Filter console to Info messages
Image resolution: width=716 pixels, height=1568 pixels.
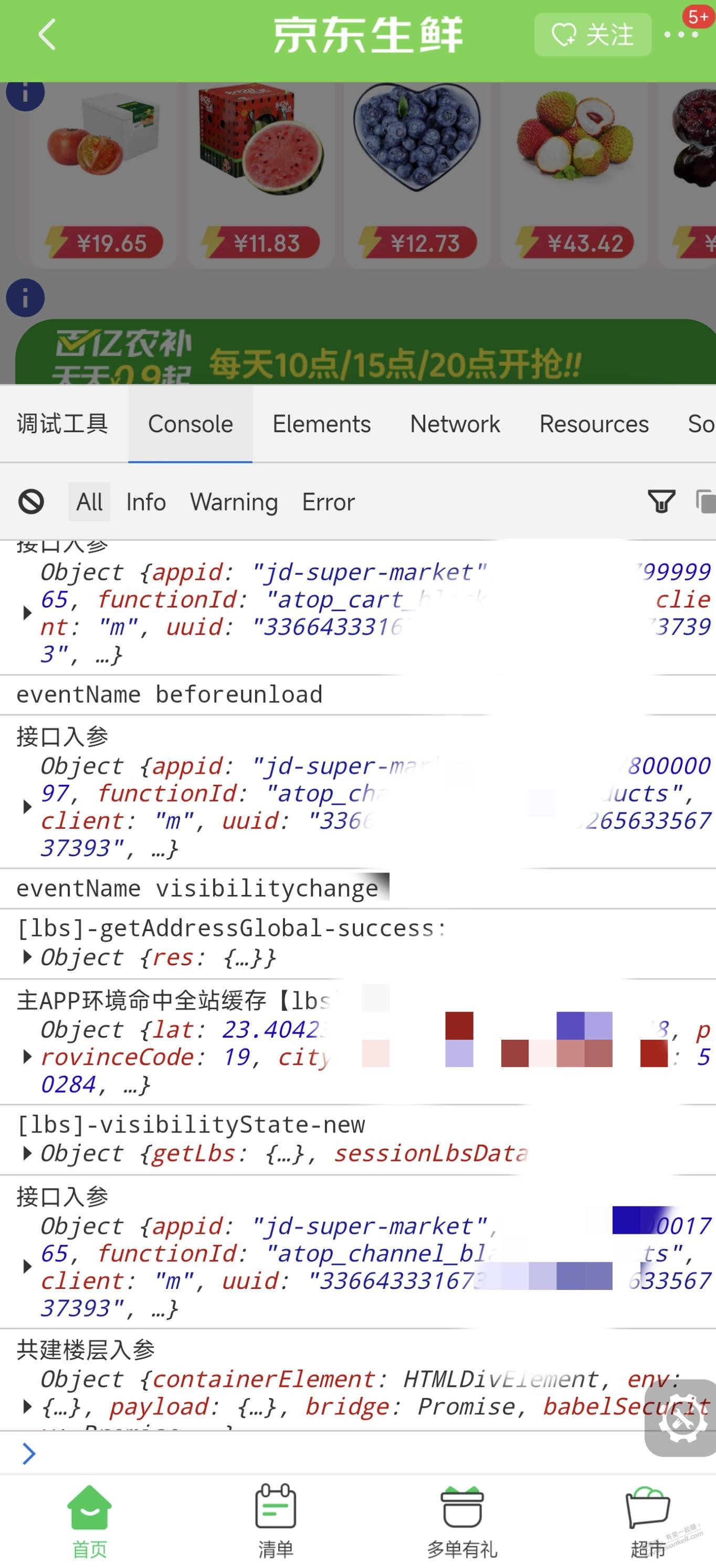point(146,502)
